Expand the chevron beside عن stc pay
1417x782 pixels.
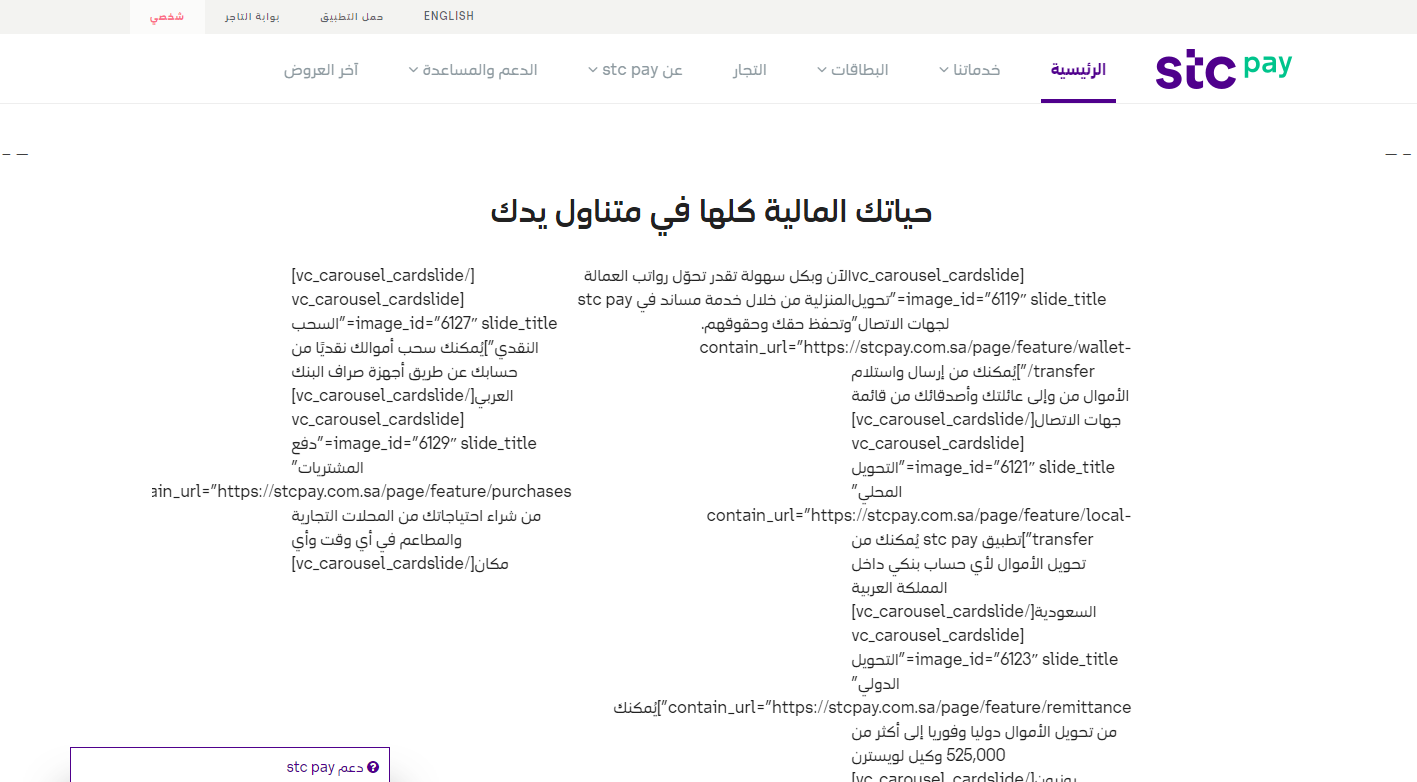(x=593, y=70)
